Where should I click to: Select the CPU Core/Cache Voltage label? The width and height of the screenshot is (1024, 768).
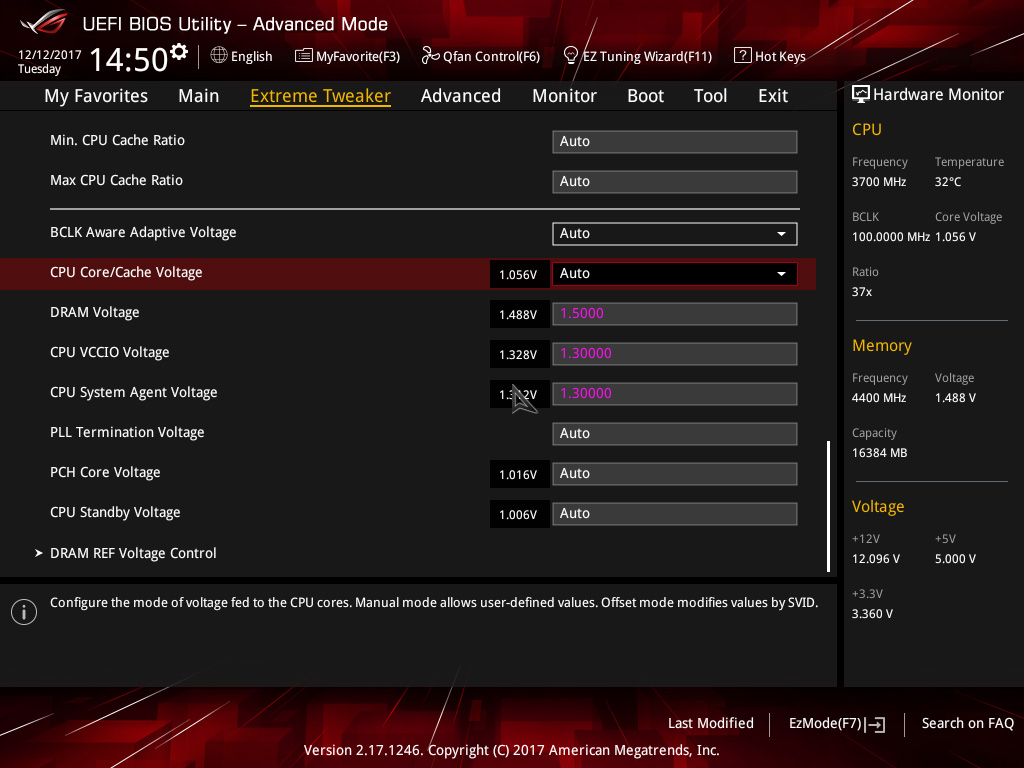(x=126, y=272)
